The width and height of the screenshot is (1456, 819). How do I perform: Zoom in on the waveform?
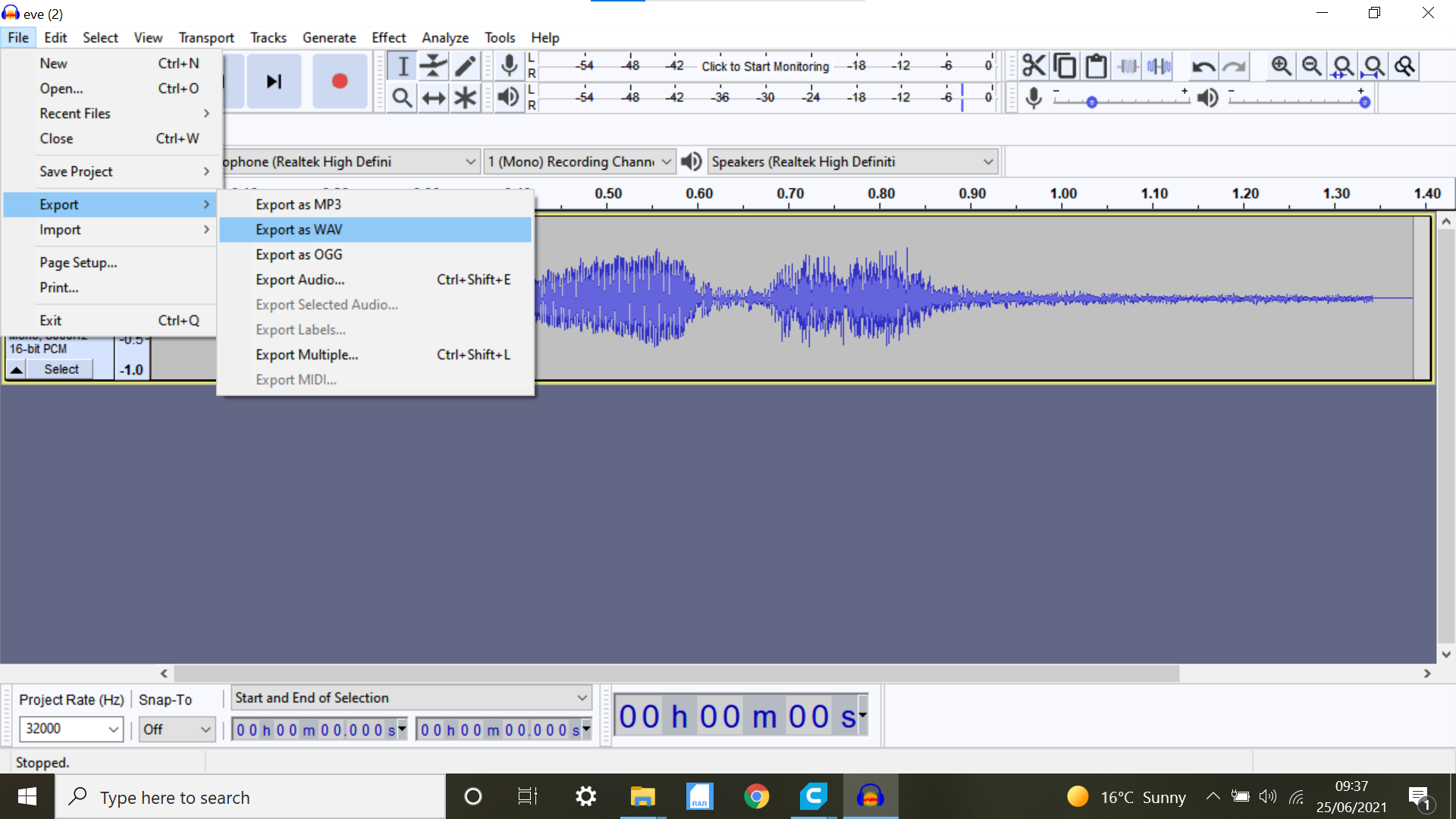(x=1281, y=66)
